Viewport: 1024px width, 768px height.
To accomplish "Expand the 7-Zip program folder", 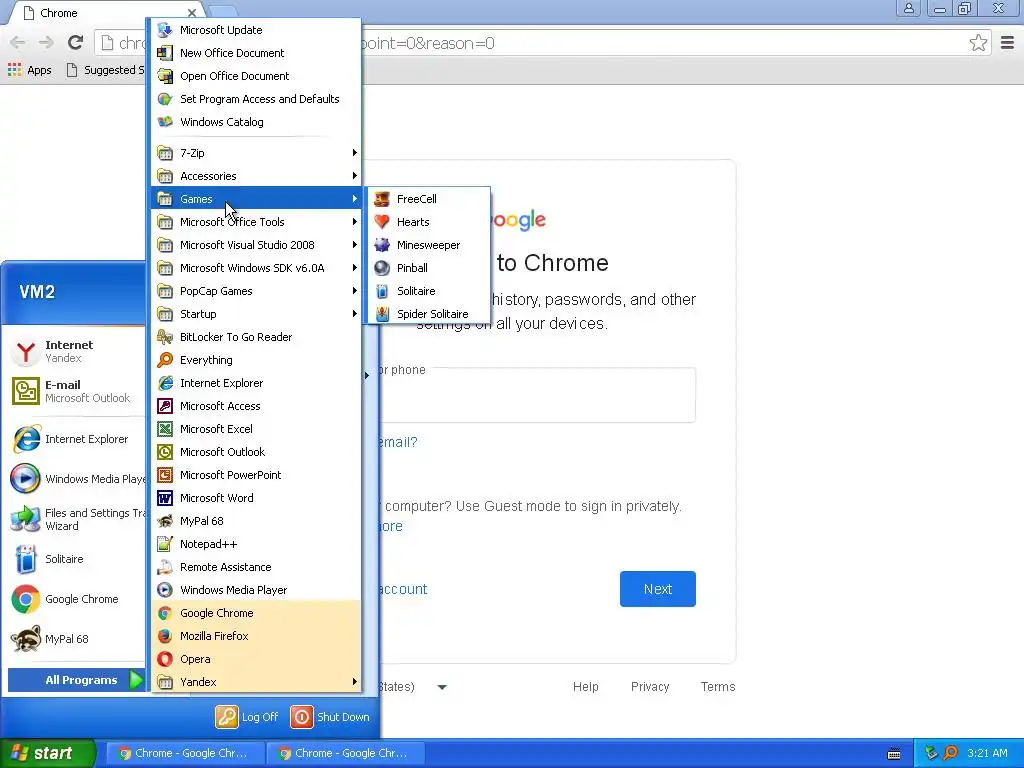I will tap(256, 153).
